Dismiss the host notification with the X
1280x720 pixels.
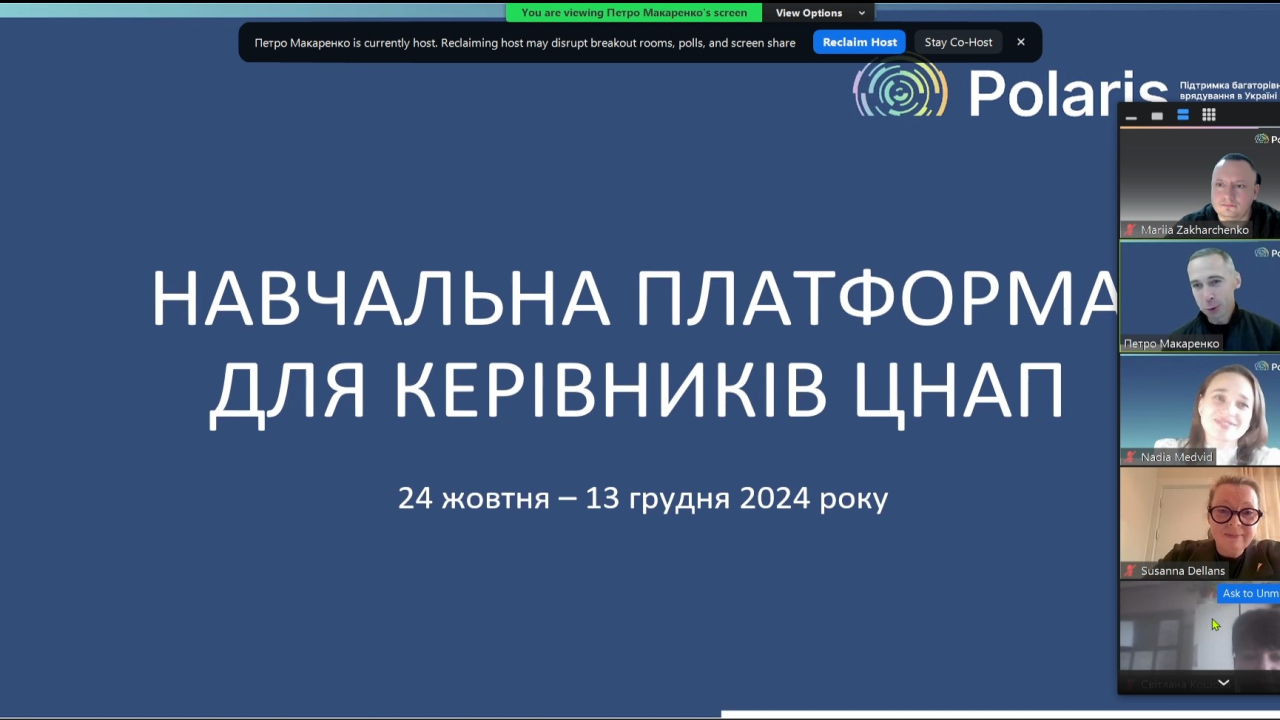click(1021, 42)
